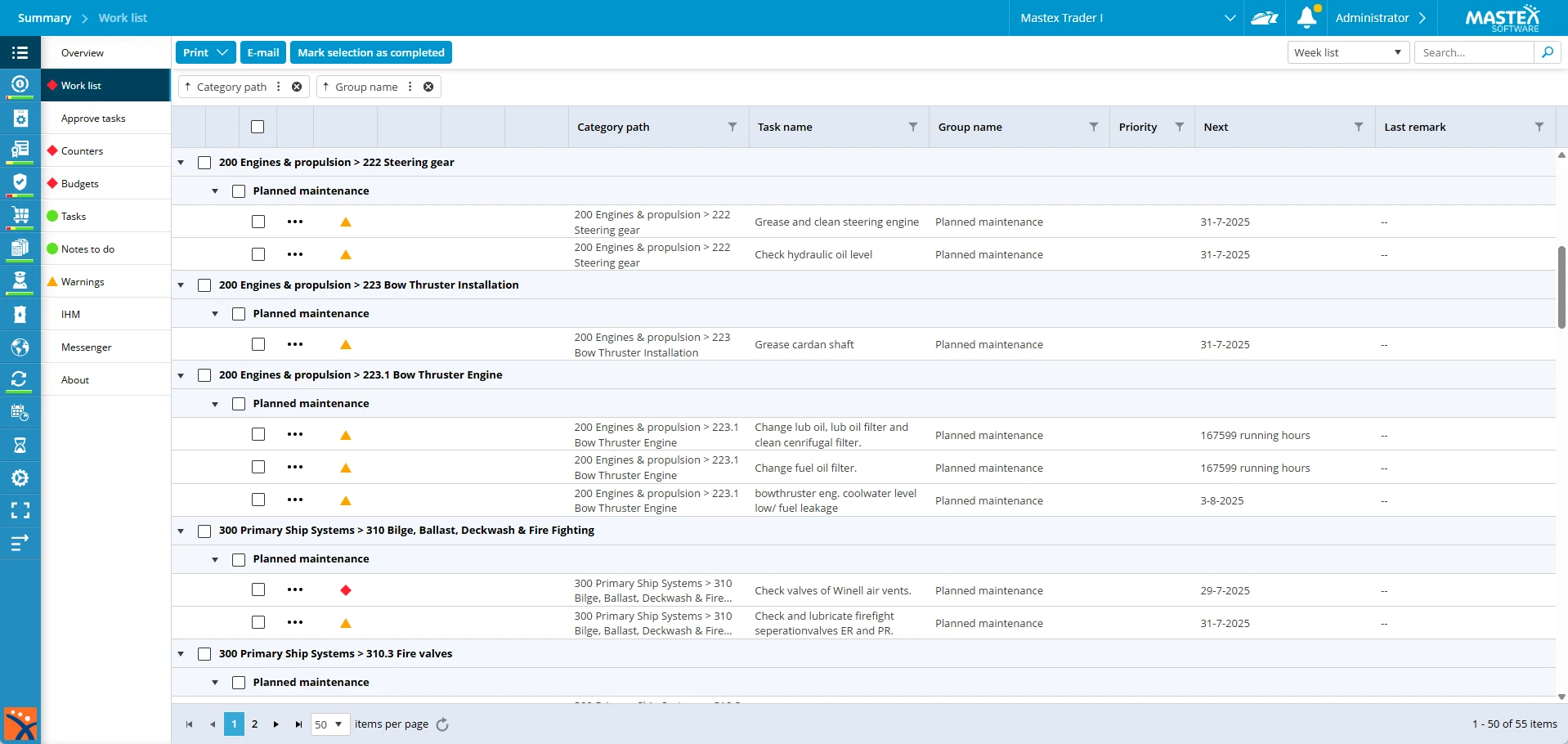1568x744 pixels.
Task: Remove the Category path grouping chip
Action: [x=297, y=87]
